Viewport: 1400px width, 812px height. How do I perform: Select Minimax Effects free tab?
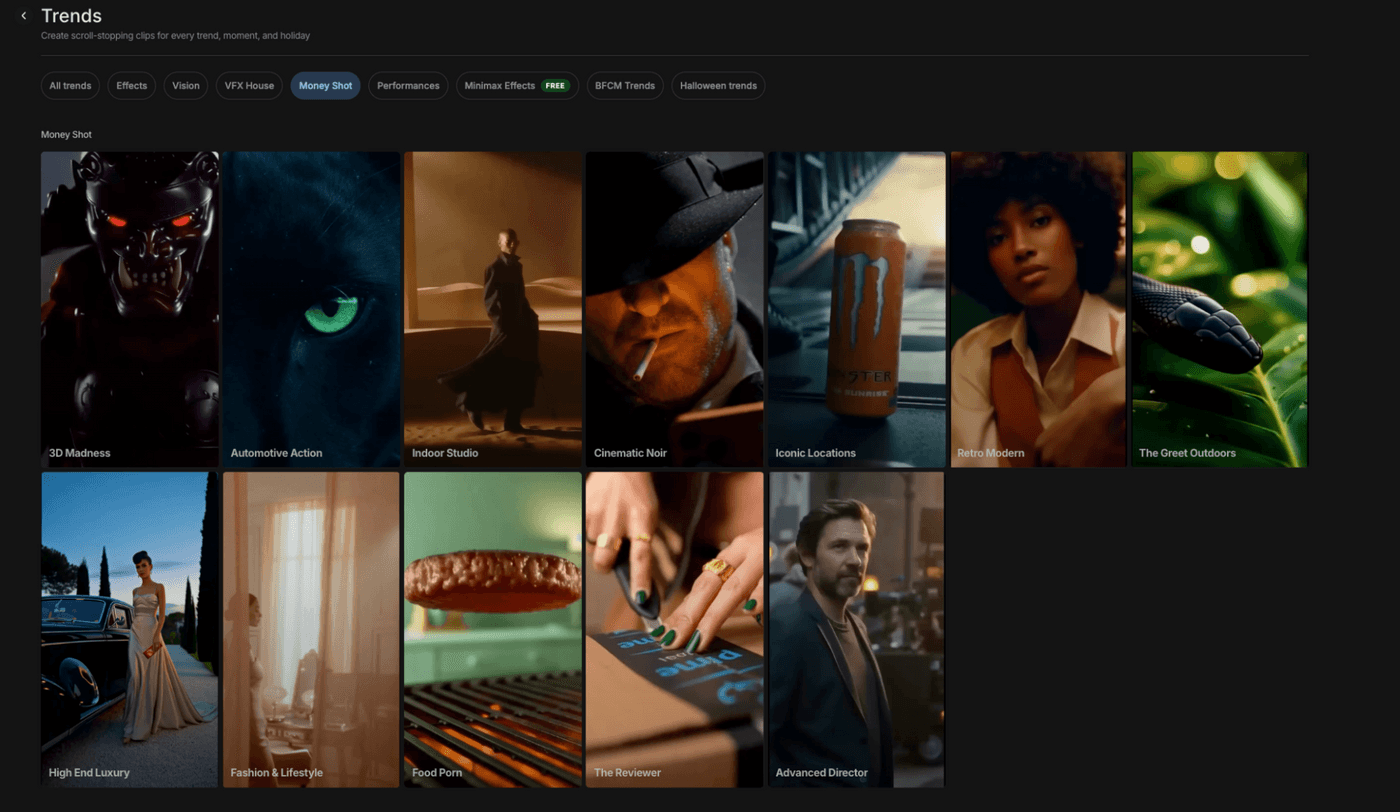(x=516, y=86)
